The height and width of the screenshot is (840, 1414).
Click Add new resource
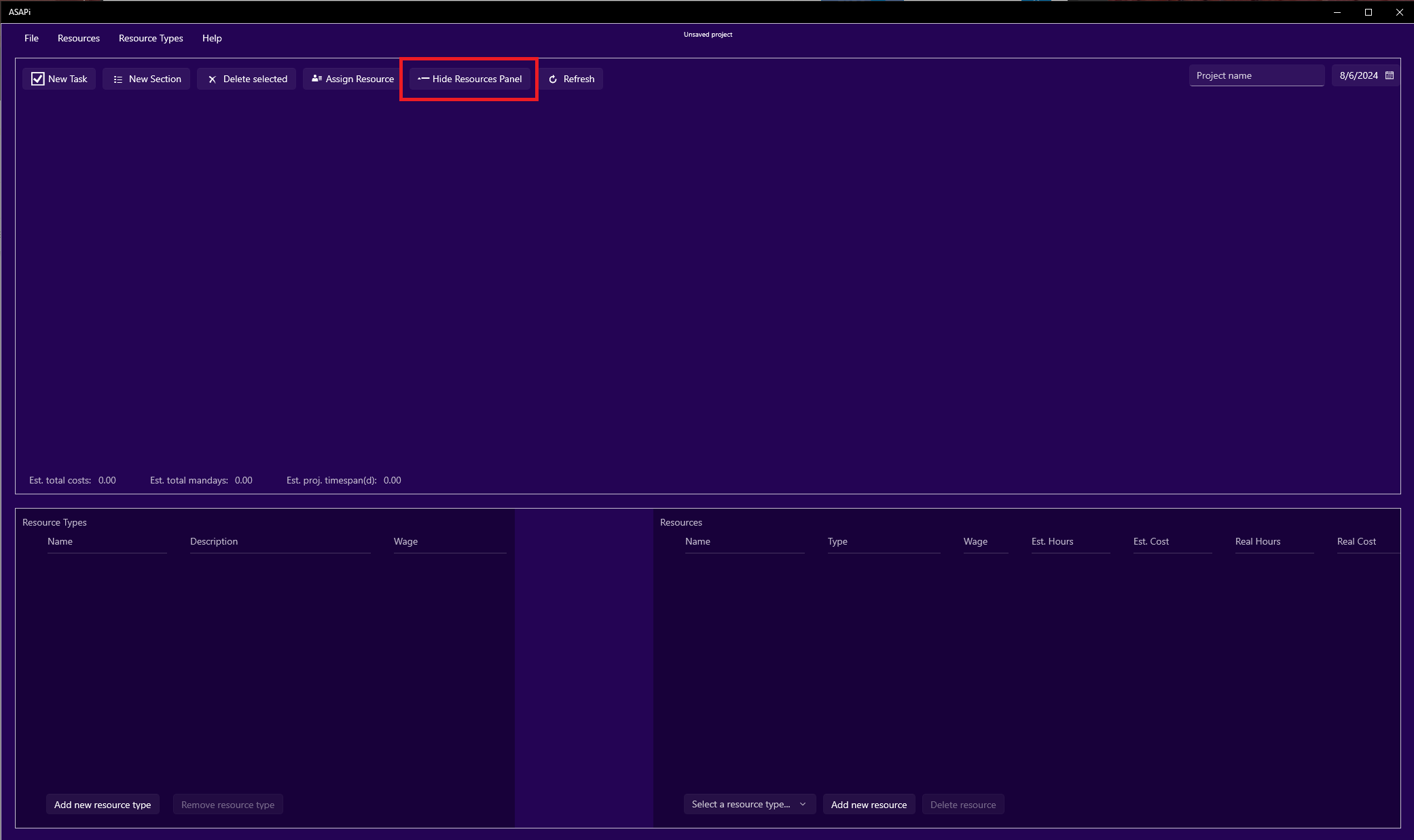coord(869,804)
